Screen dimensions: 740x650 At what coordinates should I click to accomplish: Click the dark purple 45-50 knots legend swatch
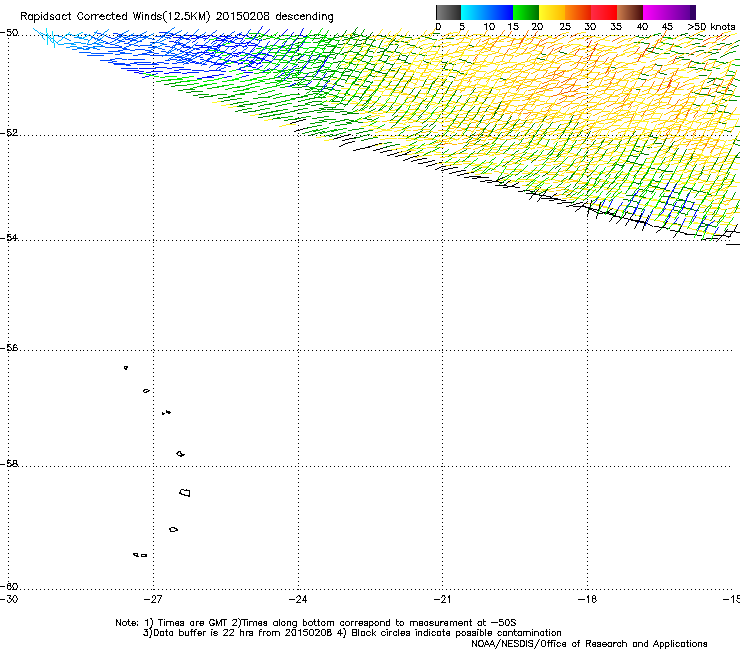point(682,12)
